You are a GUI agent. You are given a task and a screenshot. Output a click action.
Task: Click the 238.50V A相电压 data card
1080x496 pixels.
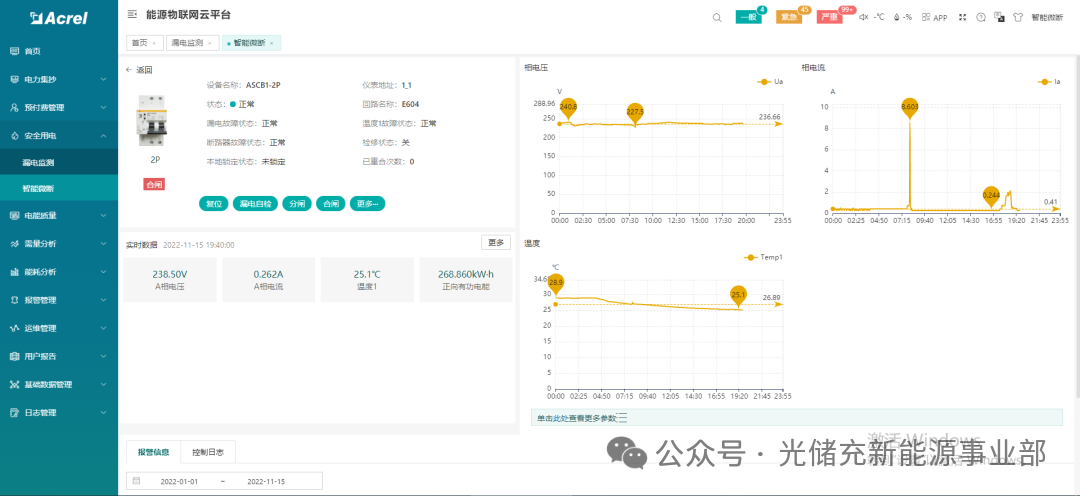(x=169, y=280)
